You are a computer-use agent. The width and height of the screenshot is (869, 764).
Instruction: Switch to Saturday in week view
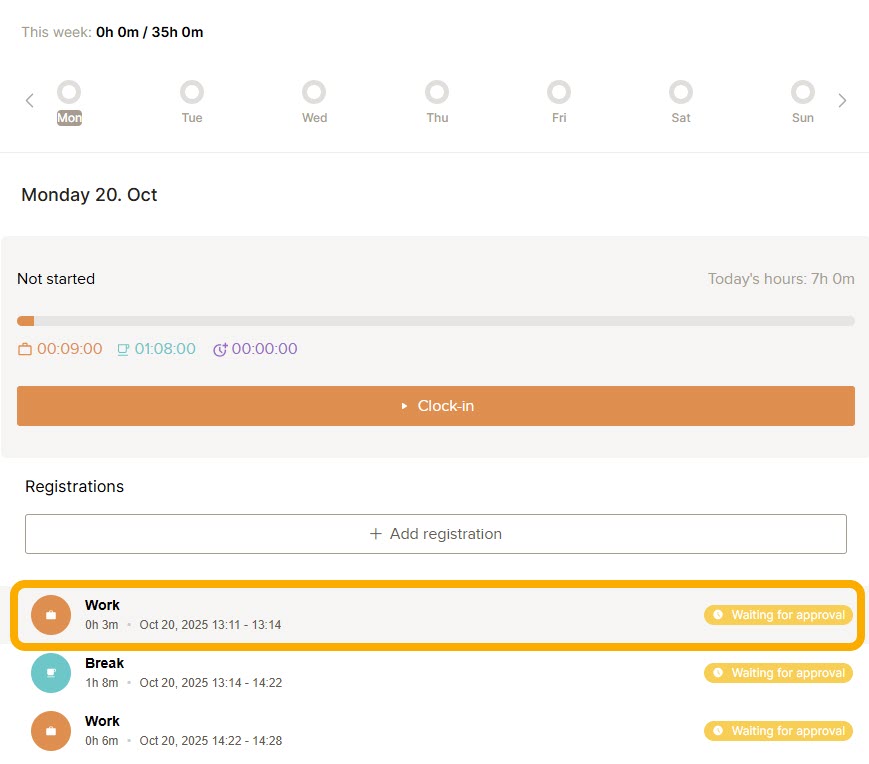[x=681, y=93]
